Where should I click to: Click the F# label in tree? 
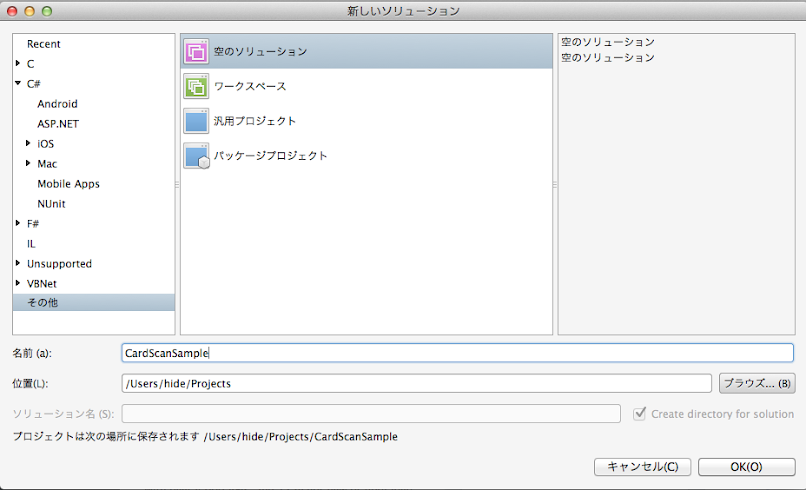pyautogui.click(x=33, y=224)
